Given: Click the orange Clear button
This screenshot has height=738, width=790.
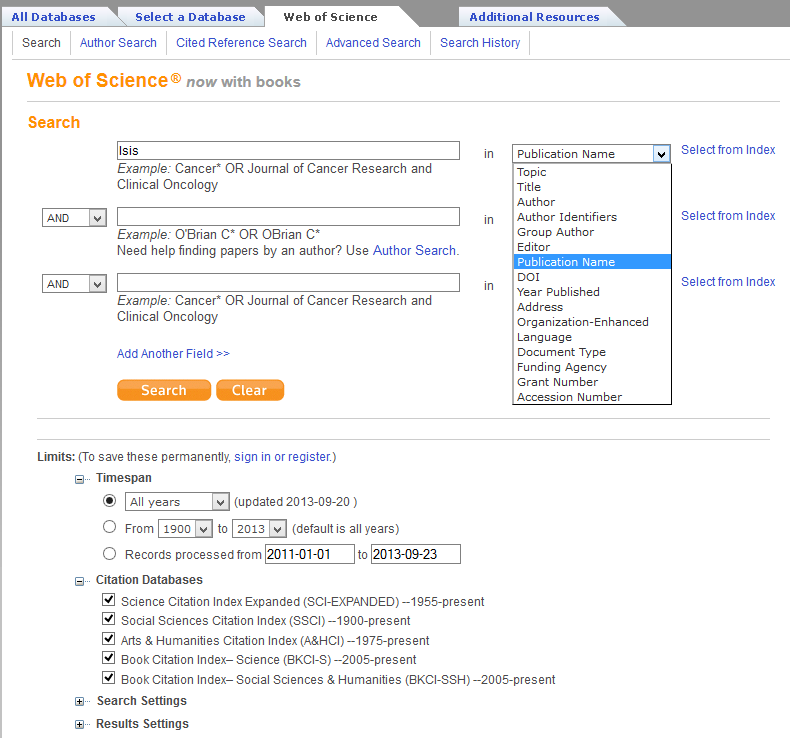Looking at the screenshot, I should point(250,390).
